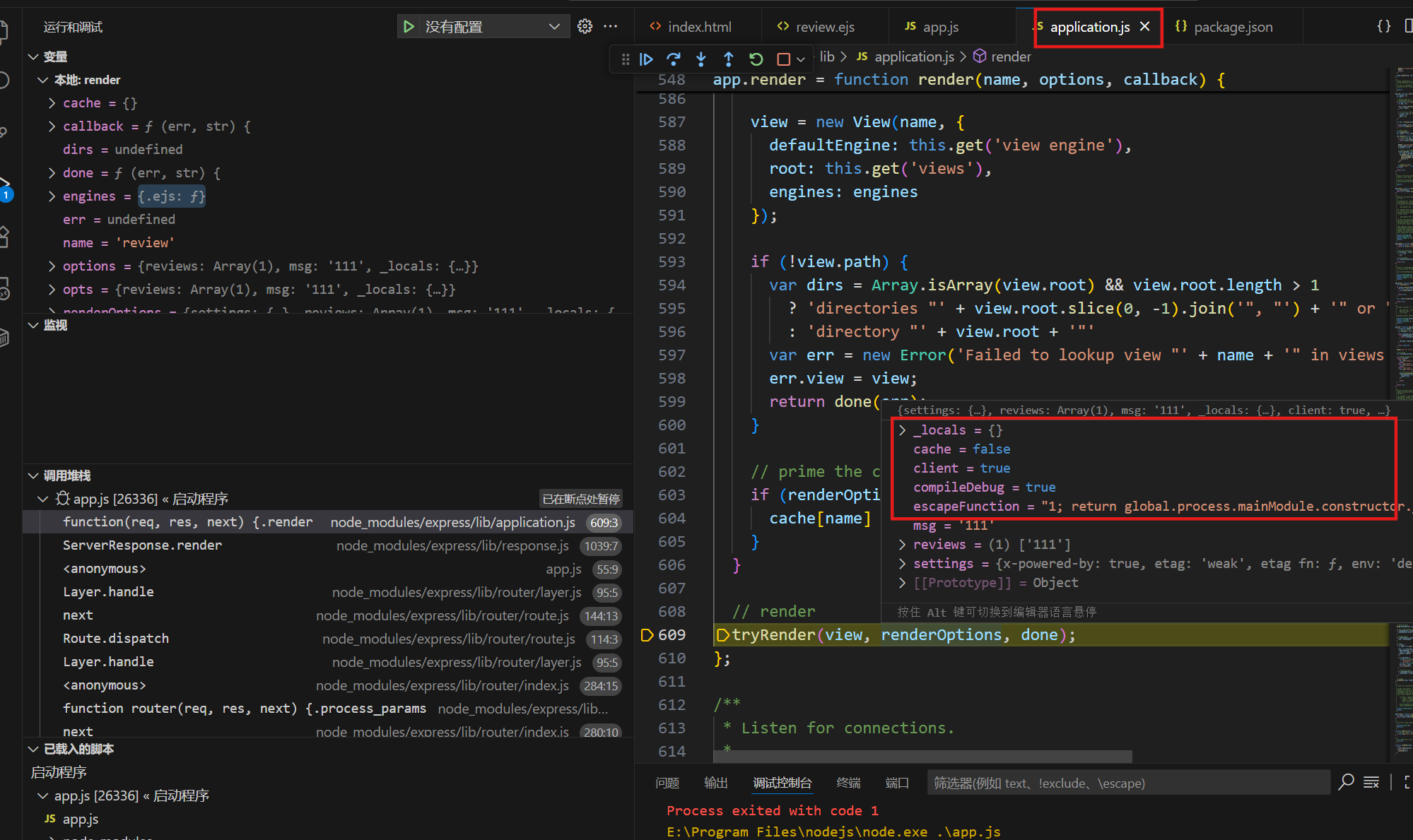
Task: Open the debug console search icon
Action: click(1346, 781)
